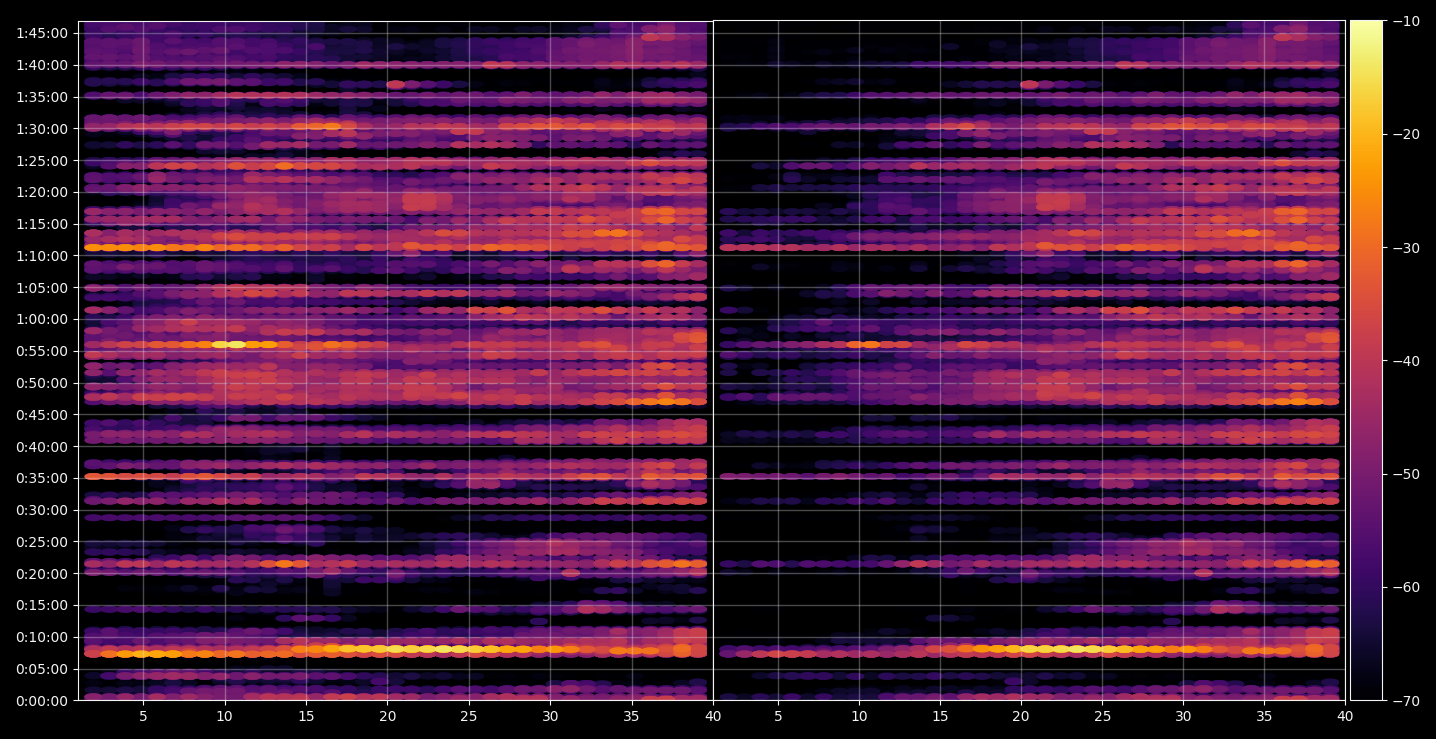1436x739 pixels.
Task: Pick x-axis label 20 under the right heatmap
Action: click(1021, 717)
